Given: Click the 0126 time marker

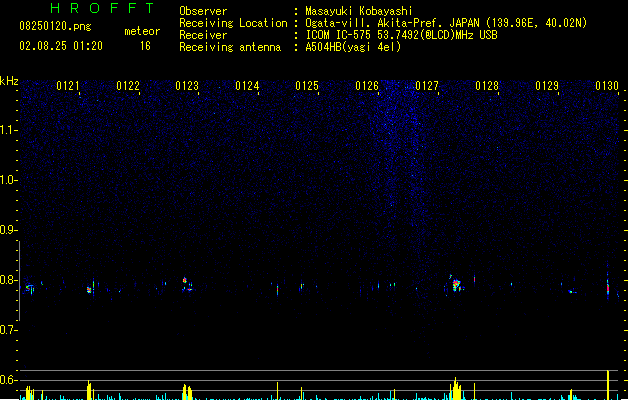Looking at the screenshot, I should pos(367,86).
